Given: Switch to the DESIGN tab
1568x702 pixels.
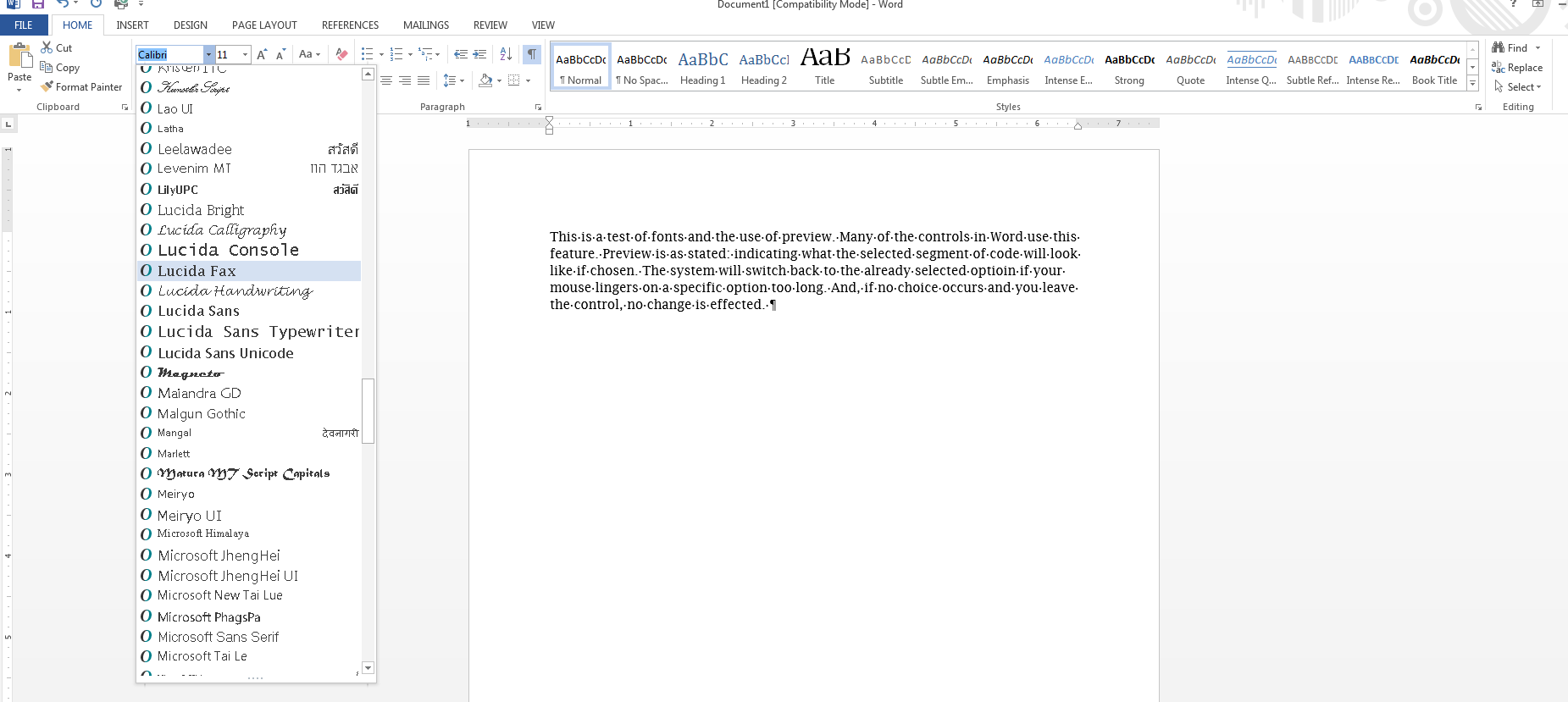Looking at the screenshot, I should pos(191,25).
